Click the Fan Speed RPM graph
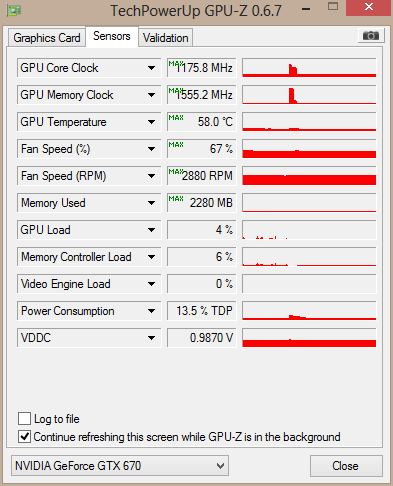The height and width of the screenshot is (486, 393). (309, 176)
